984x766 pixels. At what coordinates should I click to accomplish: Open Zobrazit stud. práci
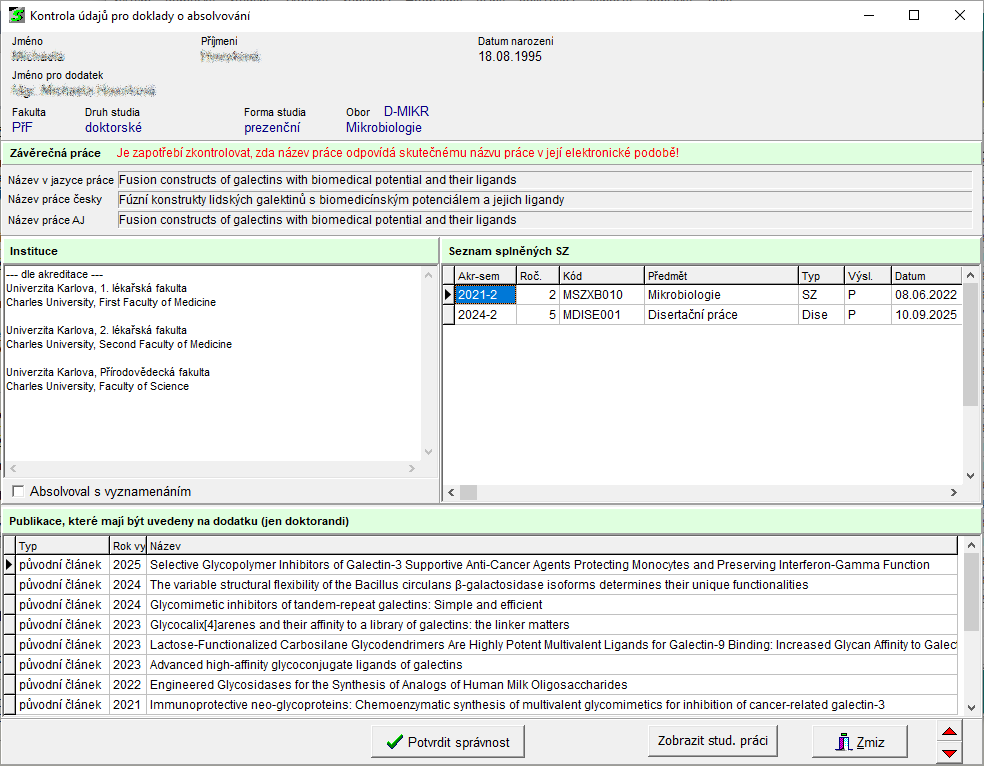click(x=713, y=742)
